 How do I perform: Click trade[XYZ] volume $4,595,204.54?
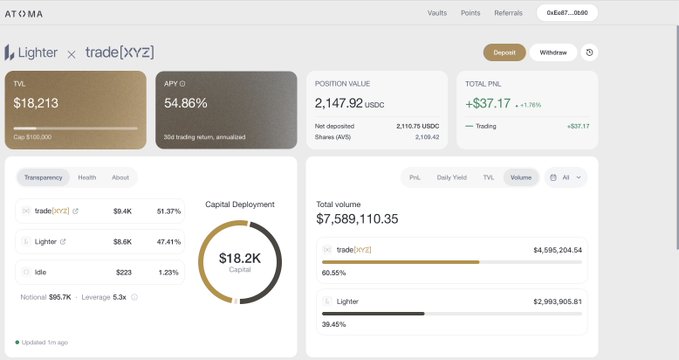(558, 250)
